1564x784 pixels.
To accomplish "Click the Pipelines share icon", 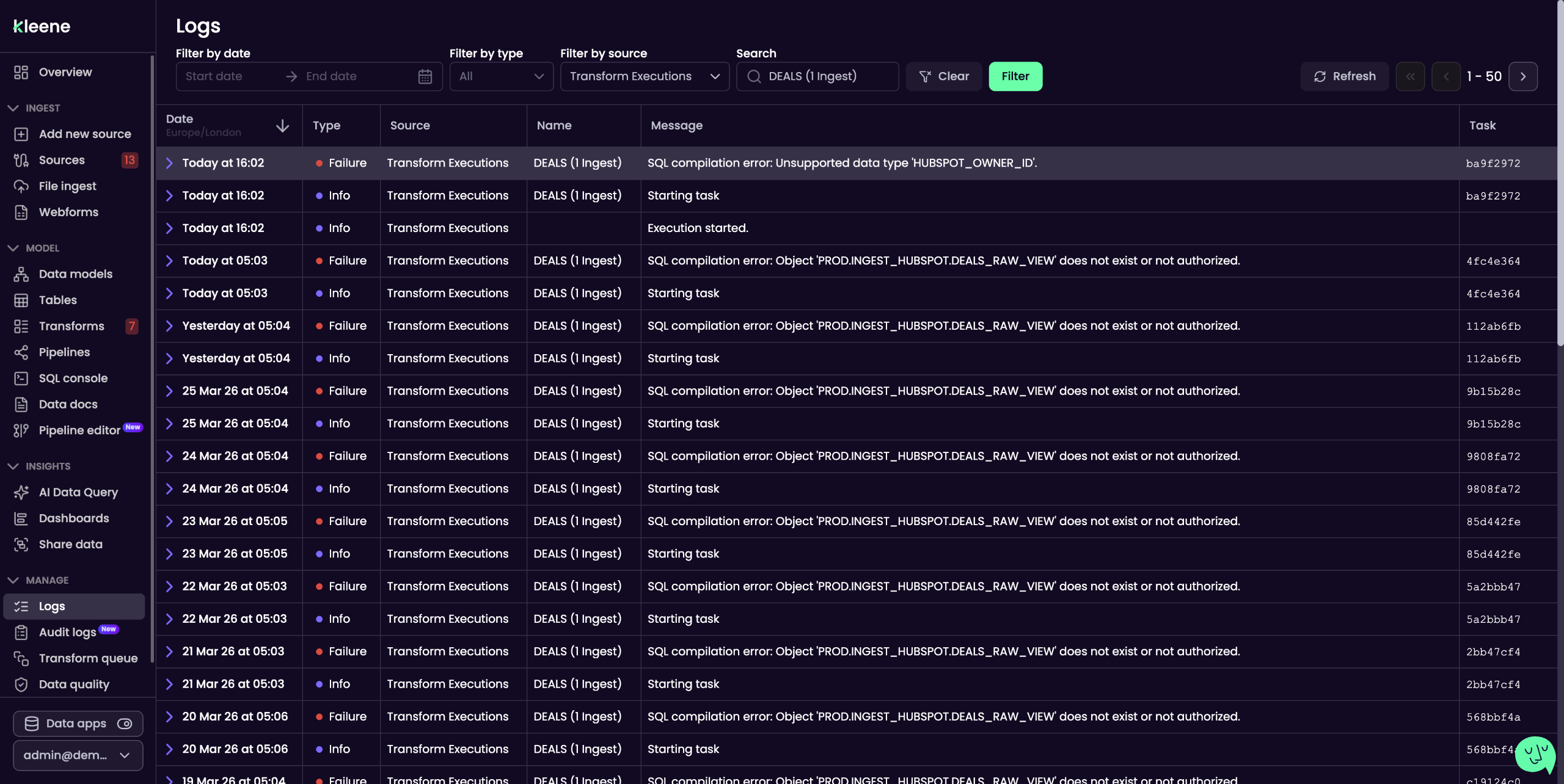I will tap(21, 352).
